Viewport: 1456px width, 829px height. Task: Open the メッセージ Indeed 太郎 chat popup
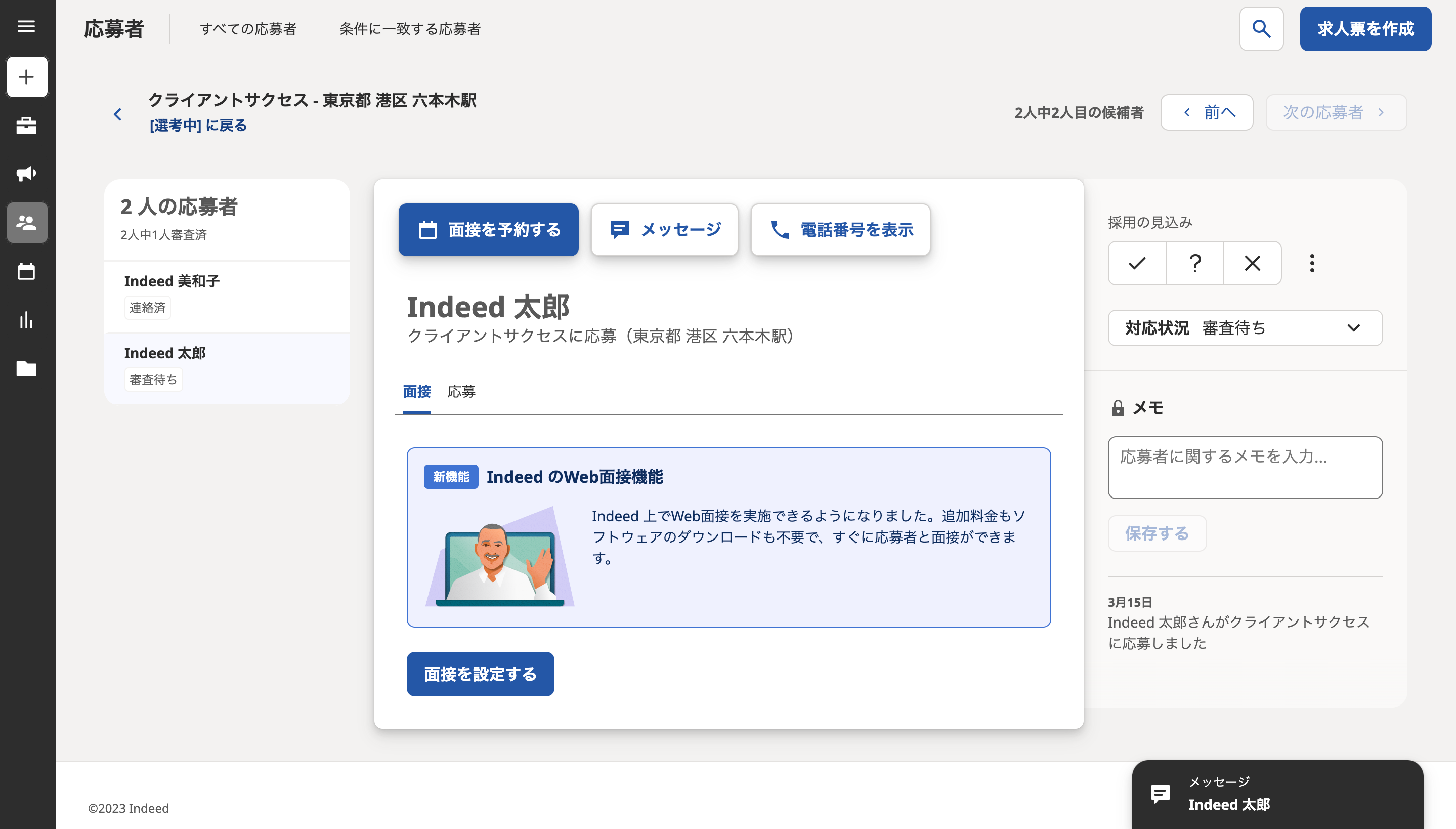pos(1277,795)
